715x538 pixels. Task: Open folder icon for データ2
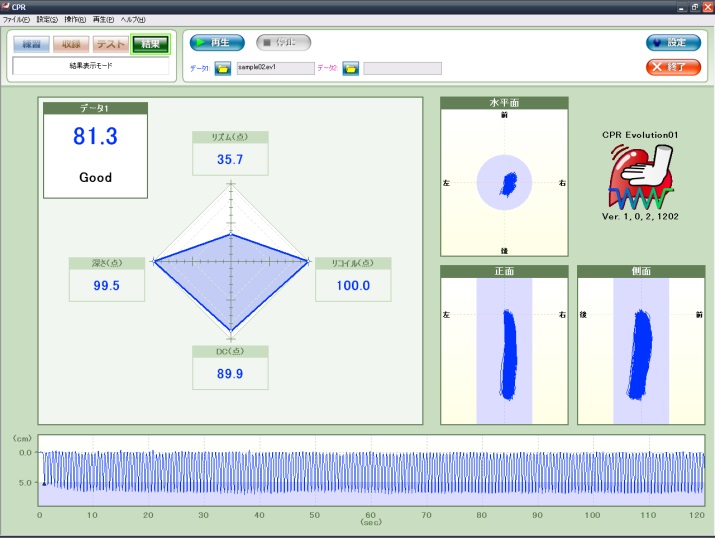(350, 68)
